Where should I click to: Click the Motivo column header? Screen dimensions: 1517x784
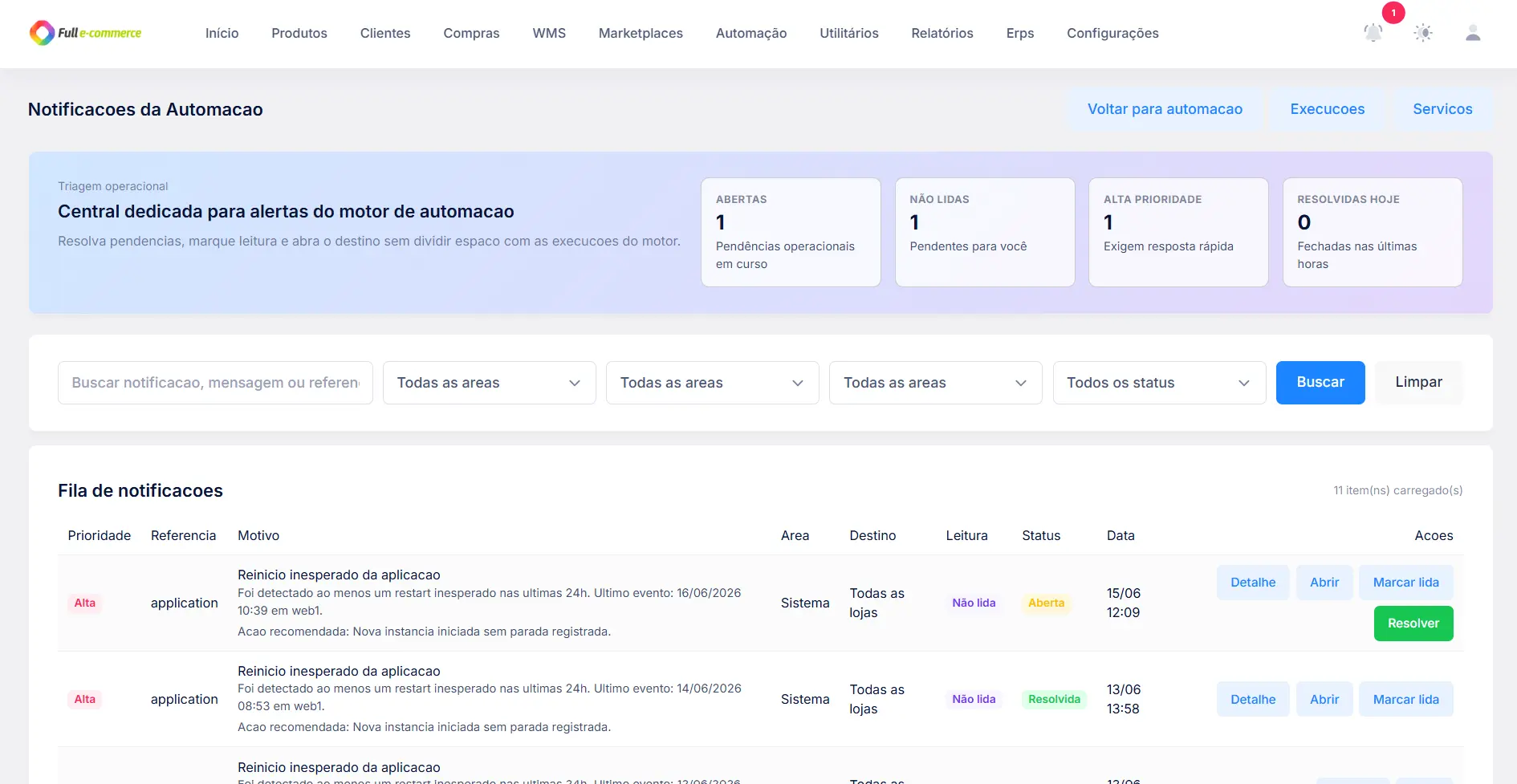258,535
